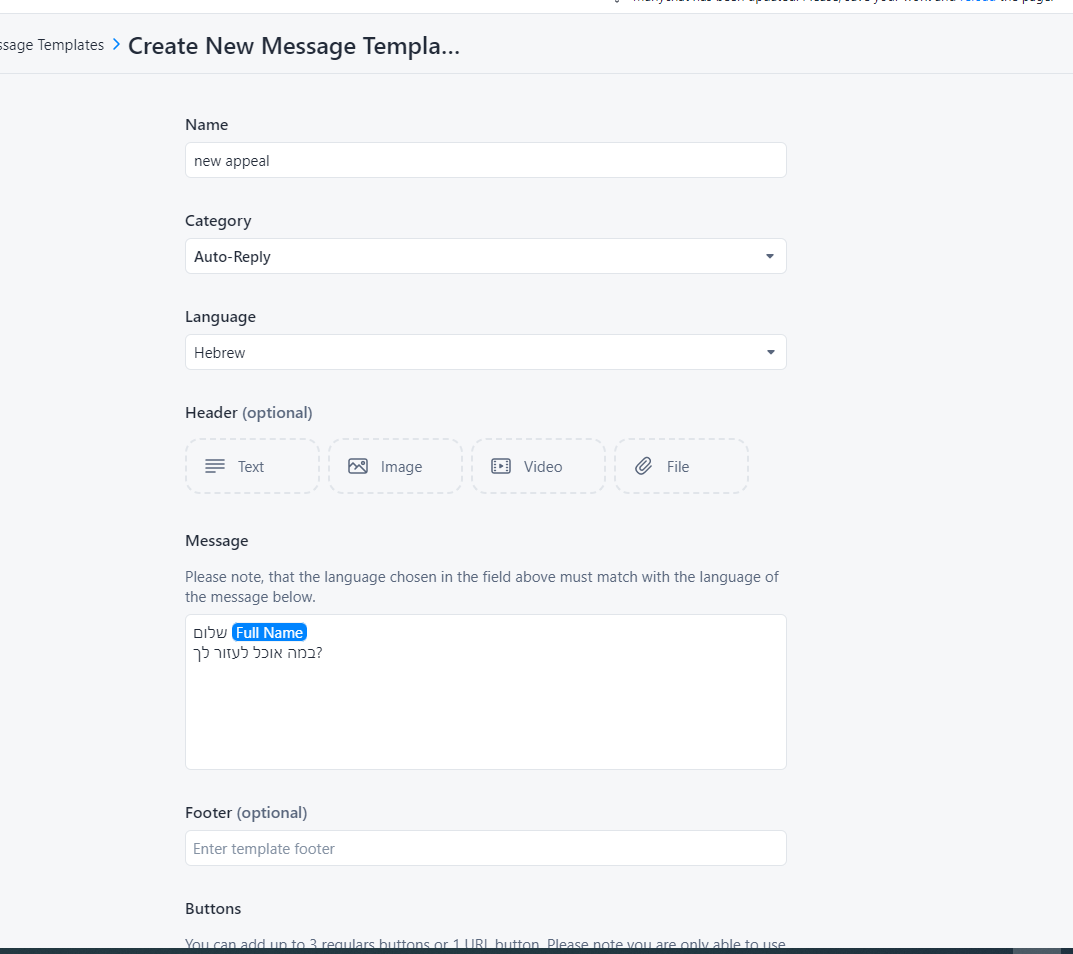Go back to Message Templates breadcrumb
Viewport: 1073px width, 954px height.
52,45
